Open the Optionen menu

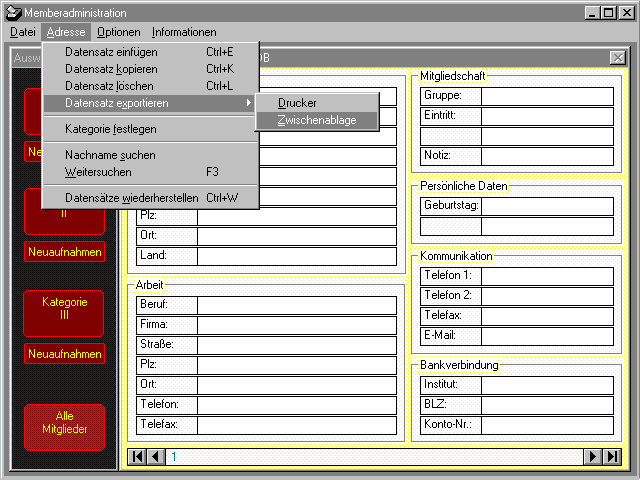coord(118,32)
